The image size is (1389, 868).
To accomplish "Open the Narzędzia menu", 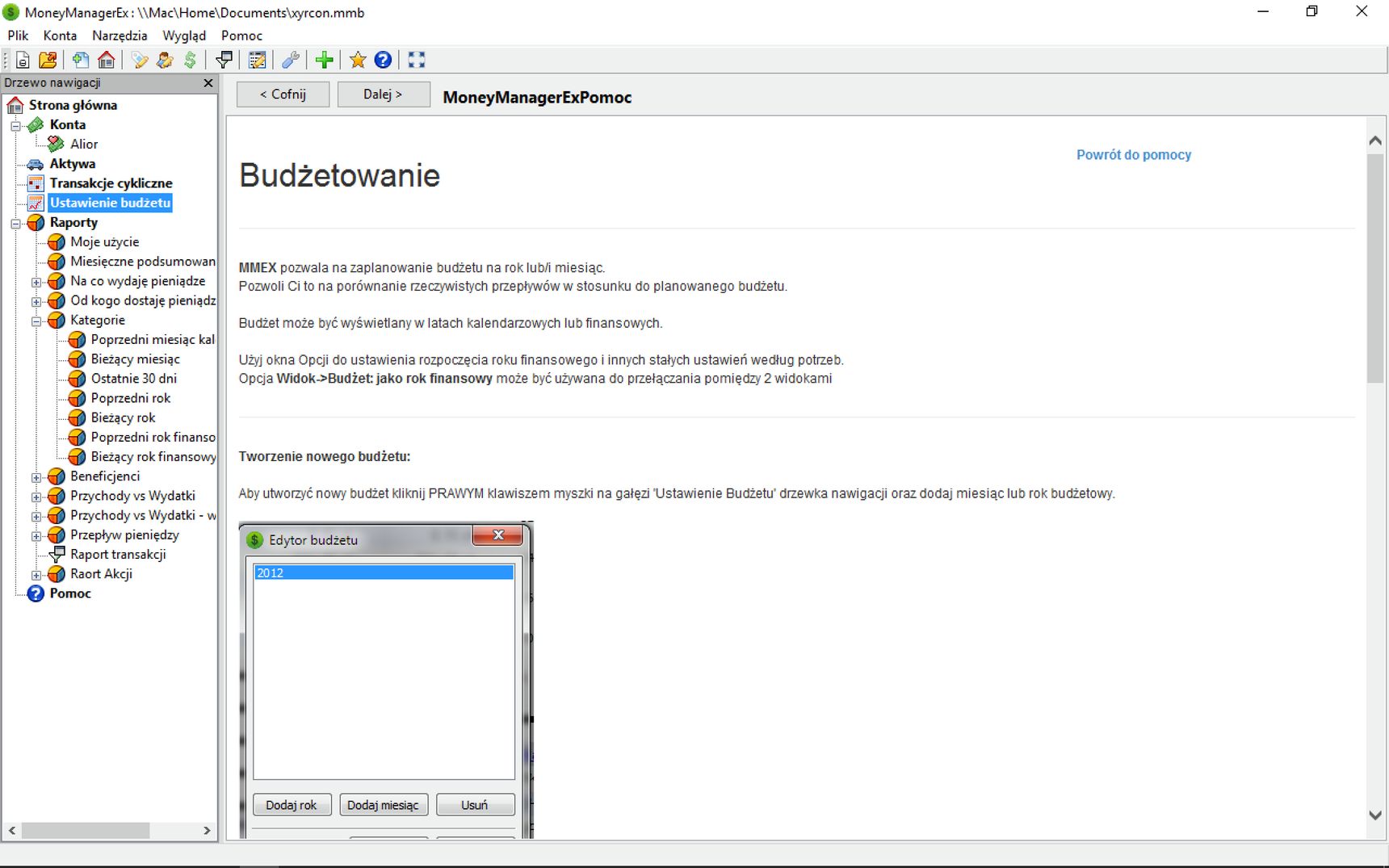I will pos(120,36).
